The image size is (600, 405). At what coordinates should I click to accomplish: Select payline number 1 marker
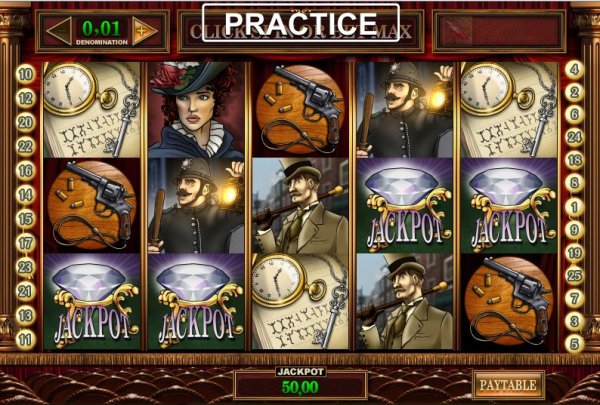click(574, 207)
